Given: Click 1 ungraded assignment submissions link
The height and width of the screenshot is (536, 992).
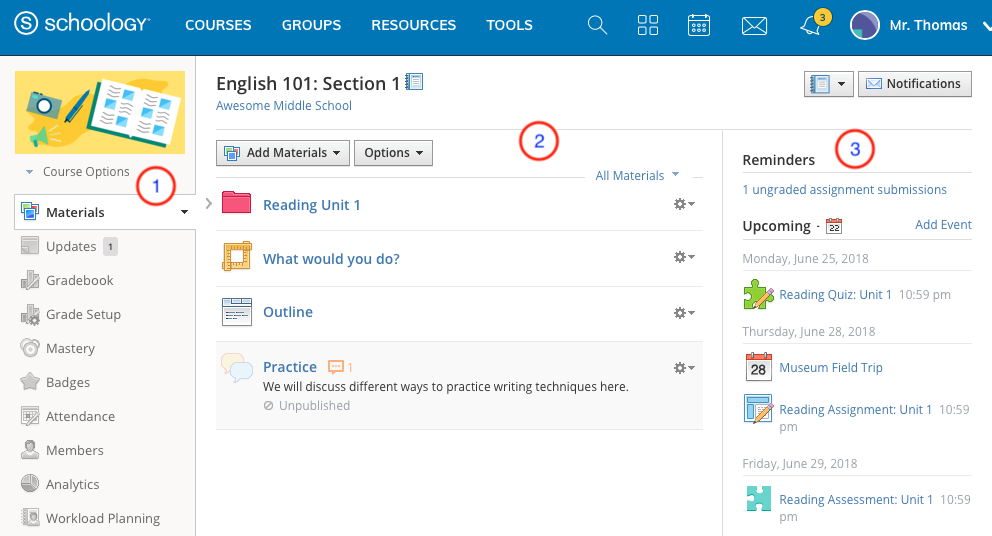Looking at the screenshot, I should [x=845, y=189].
